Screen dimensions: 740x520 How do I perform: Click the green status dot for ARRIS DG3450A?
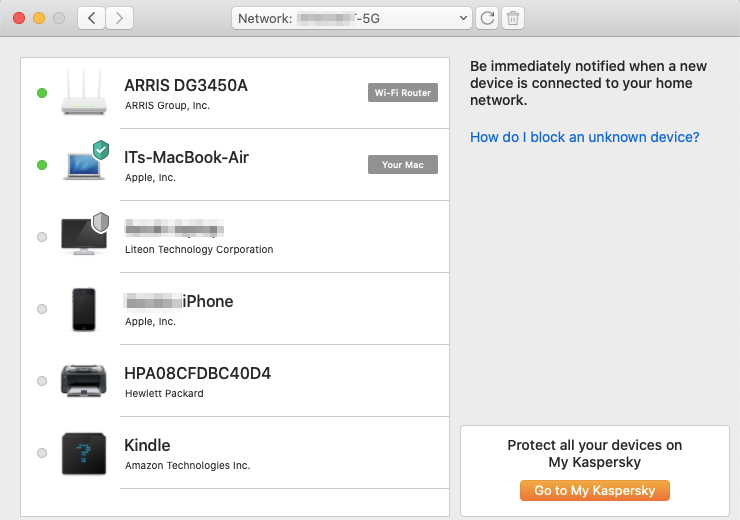point(42,93)
